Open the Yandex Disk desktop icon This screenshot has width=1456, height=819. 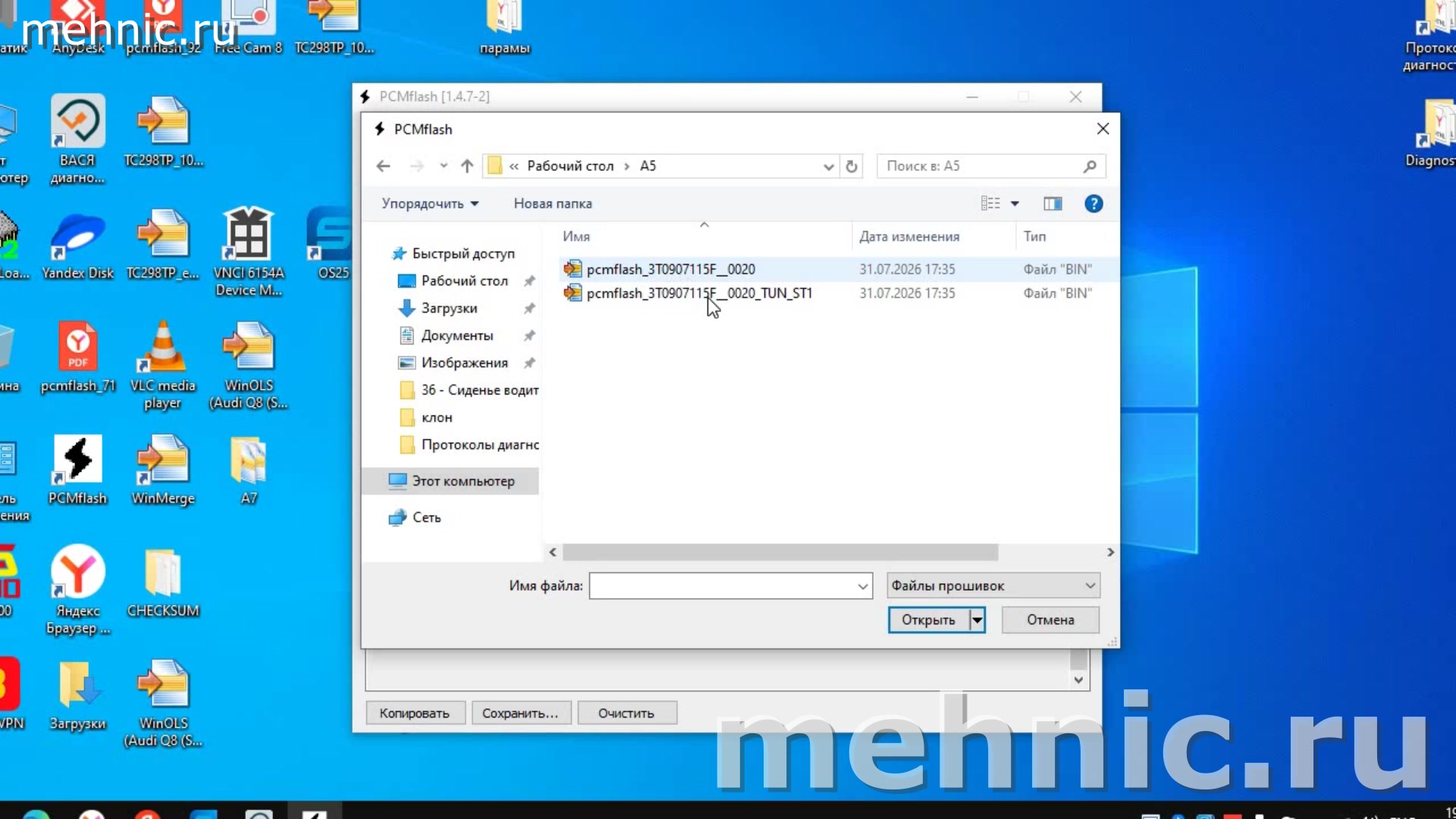click(x=78, y=246)
